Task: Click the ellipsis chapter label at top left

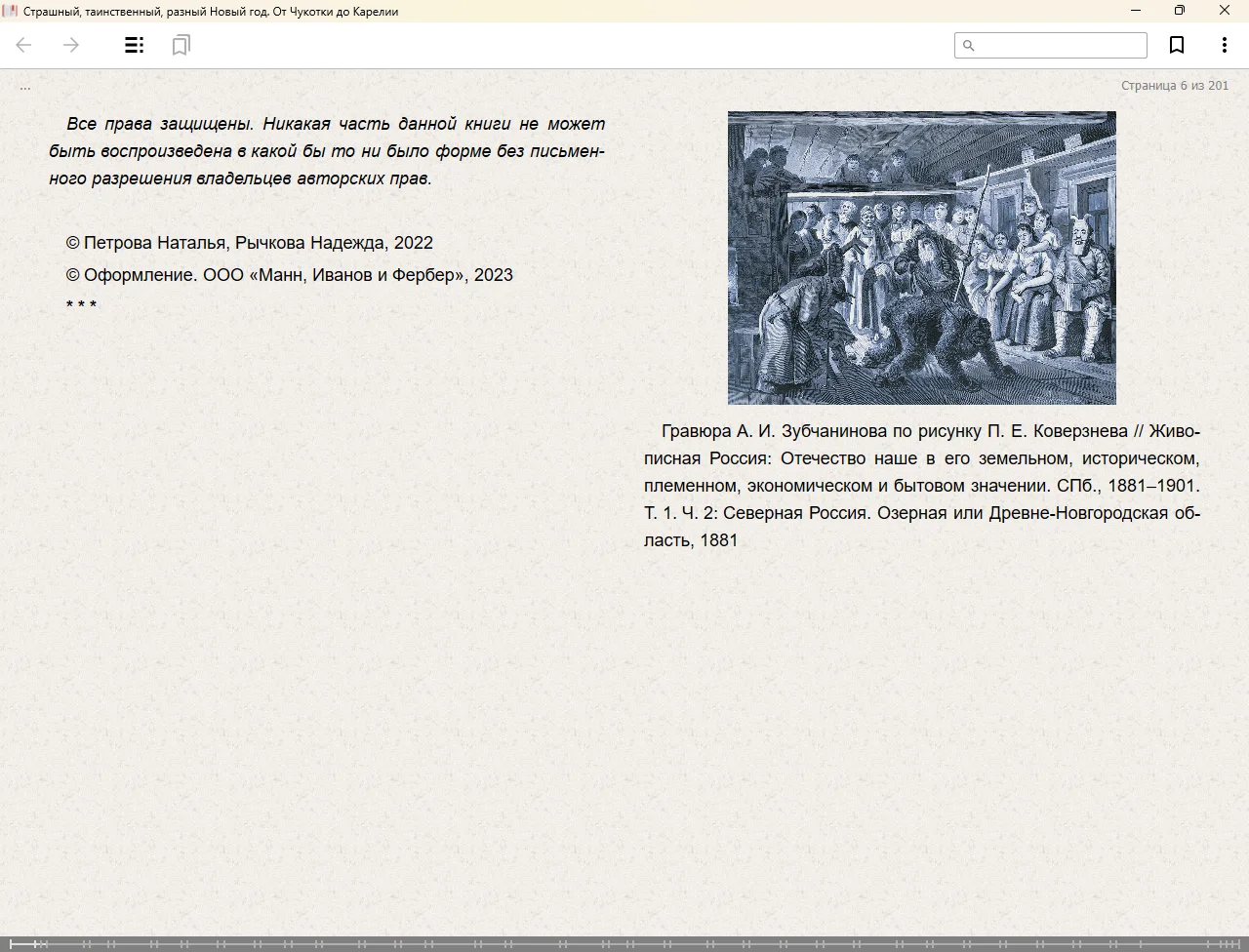Action: pyautogui.click(x=25, y=87)
